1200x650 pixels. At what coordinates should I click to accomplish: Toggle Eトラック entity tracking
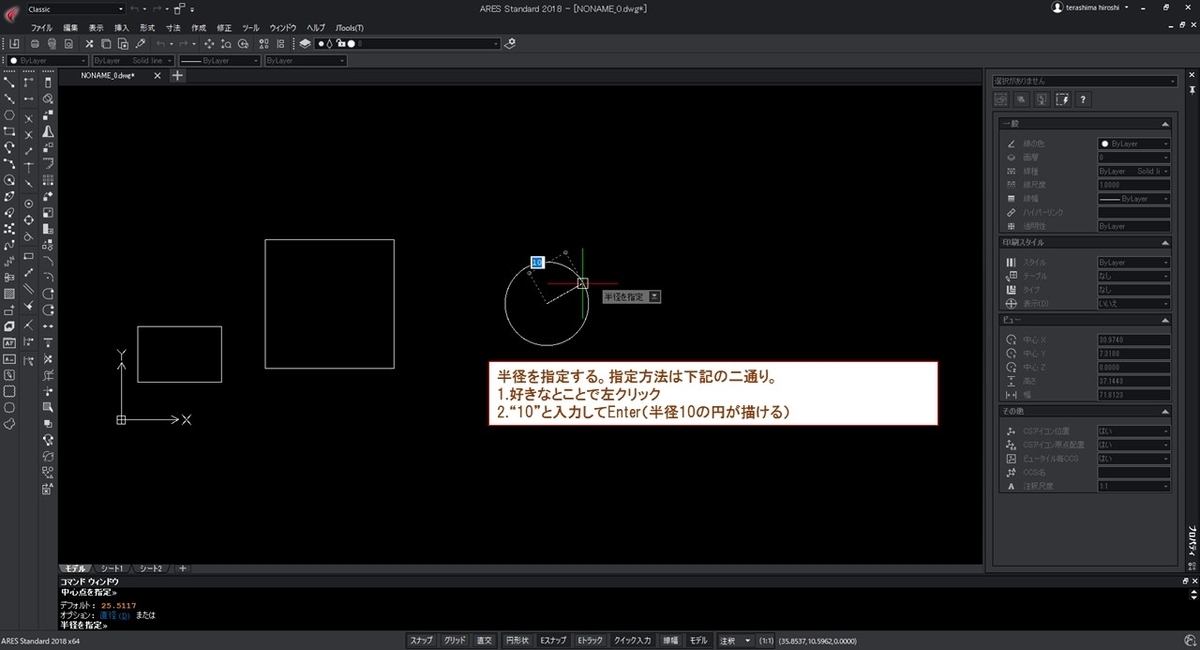pos(590,640)
